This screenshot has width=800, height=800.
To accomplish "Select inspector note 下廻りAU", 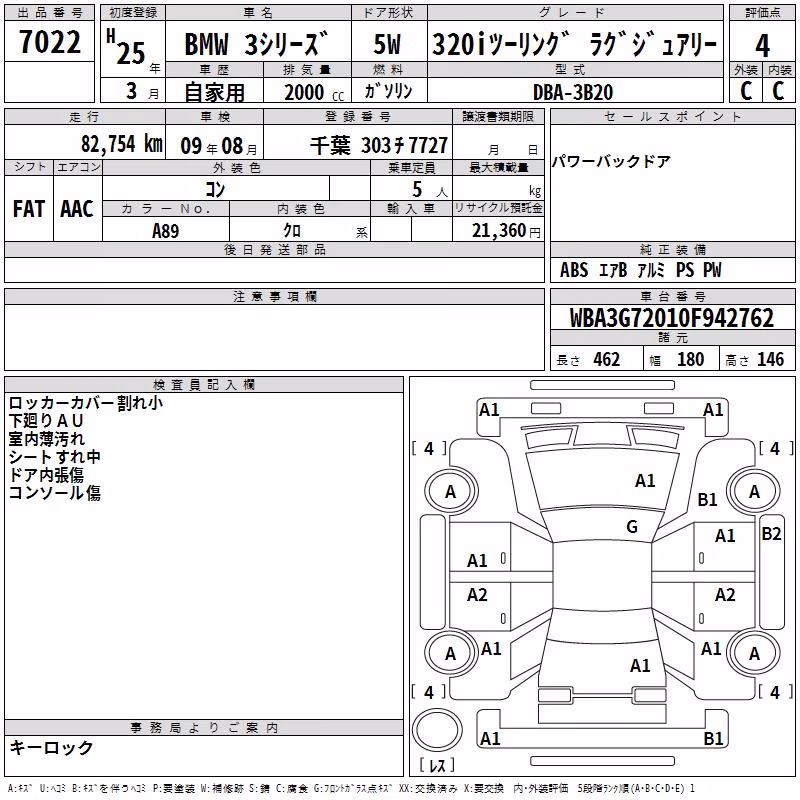I will tap(46, 421).
